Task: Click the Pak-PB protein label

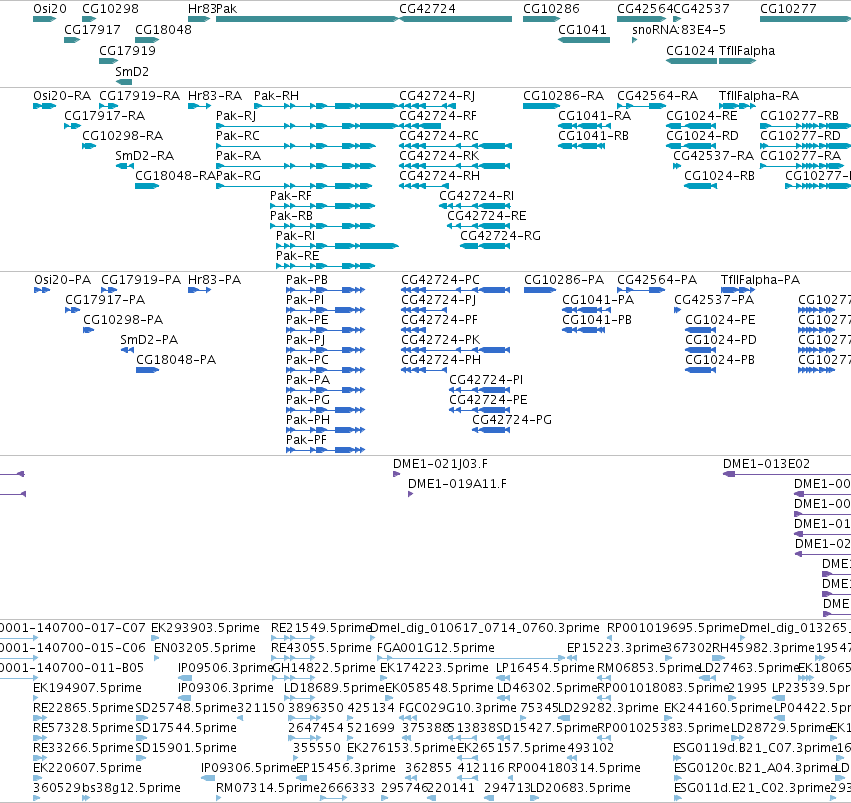Action: 307,280
